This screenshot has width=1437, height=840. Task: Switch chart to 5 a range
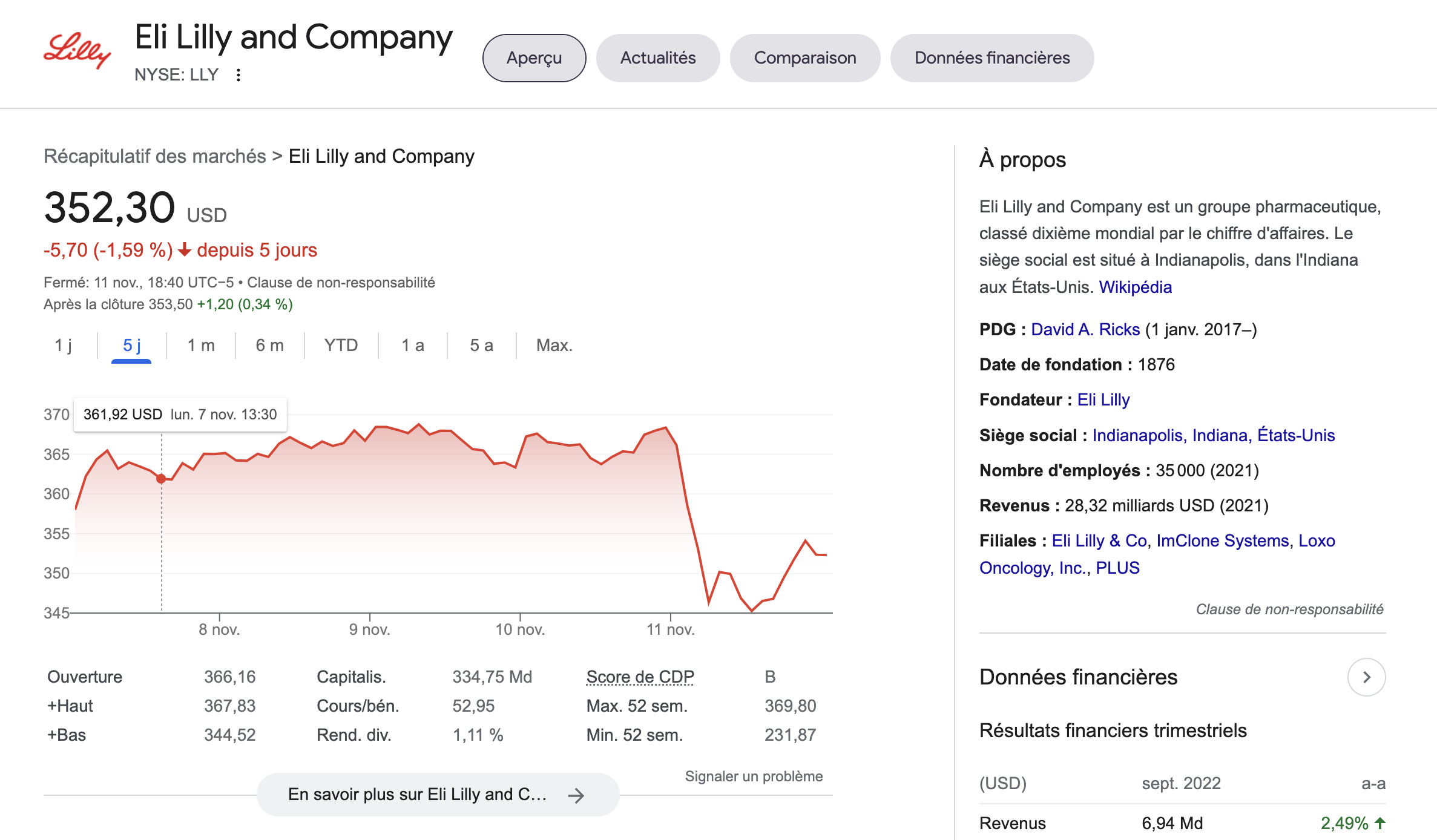[x=481, y=345]
